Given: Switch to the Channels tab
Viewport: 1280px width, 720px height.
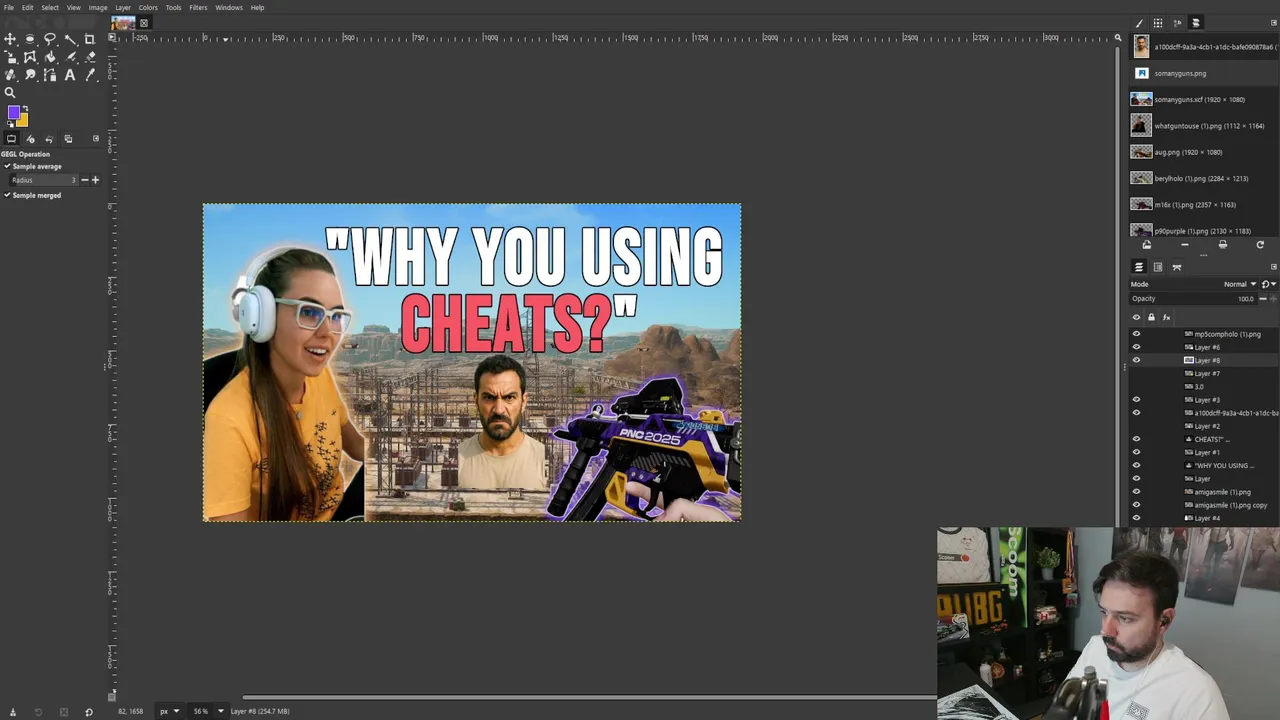Looking at the screenshot, I should click(1158, 267).
